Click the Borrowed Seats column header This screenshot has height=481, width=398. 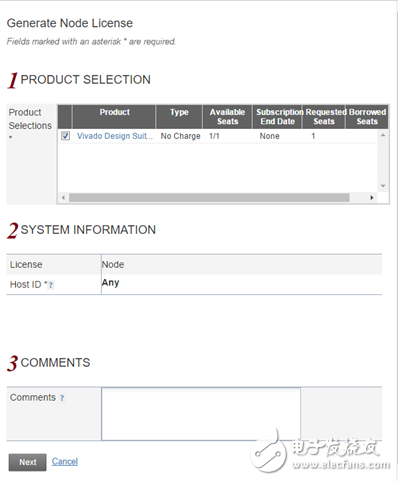click(367, 117)
